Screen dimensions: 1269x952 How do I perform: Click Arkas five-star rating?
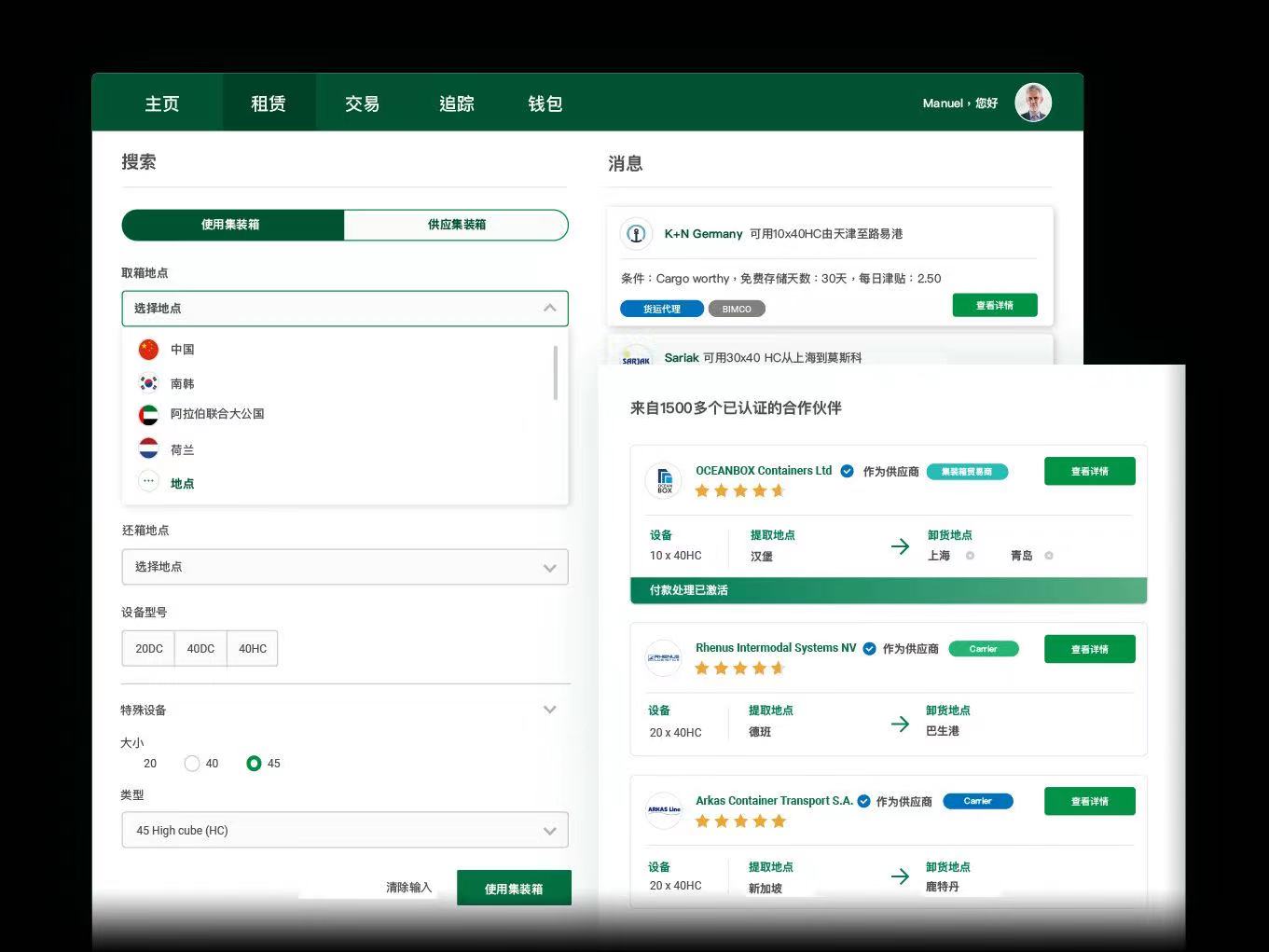tap(740, 821)
